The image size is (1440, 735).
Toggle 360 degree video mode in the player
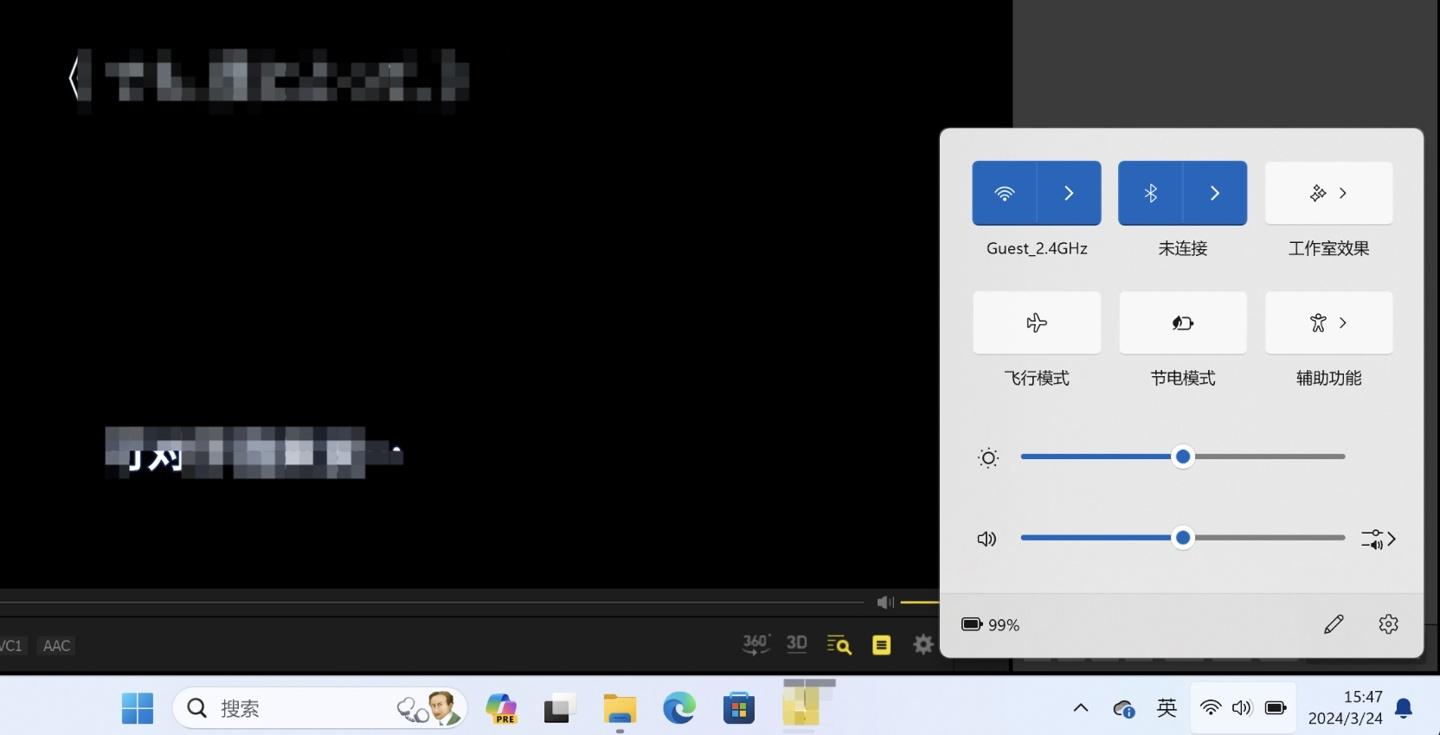(x=756, y=645)
